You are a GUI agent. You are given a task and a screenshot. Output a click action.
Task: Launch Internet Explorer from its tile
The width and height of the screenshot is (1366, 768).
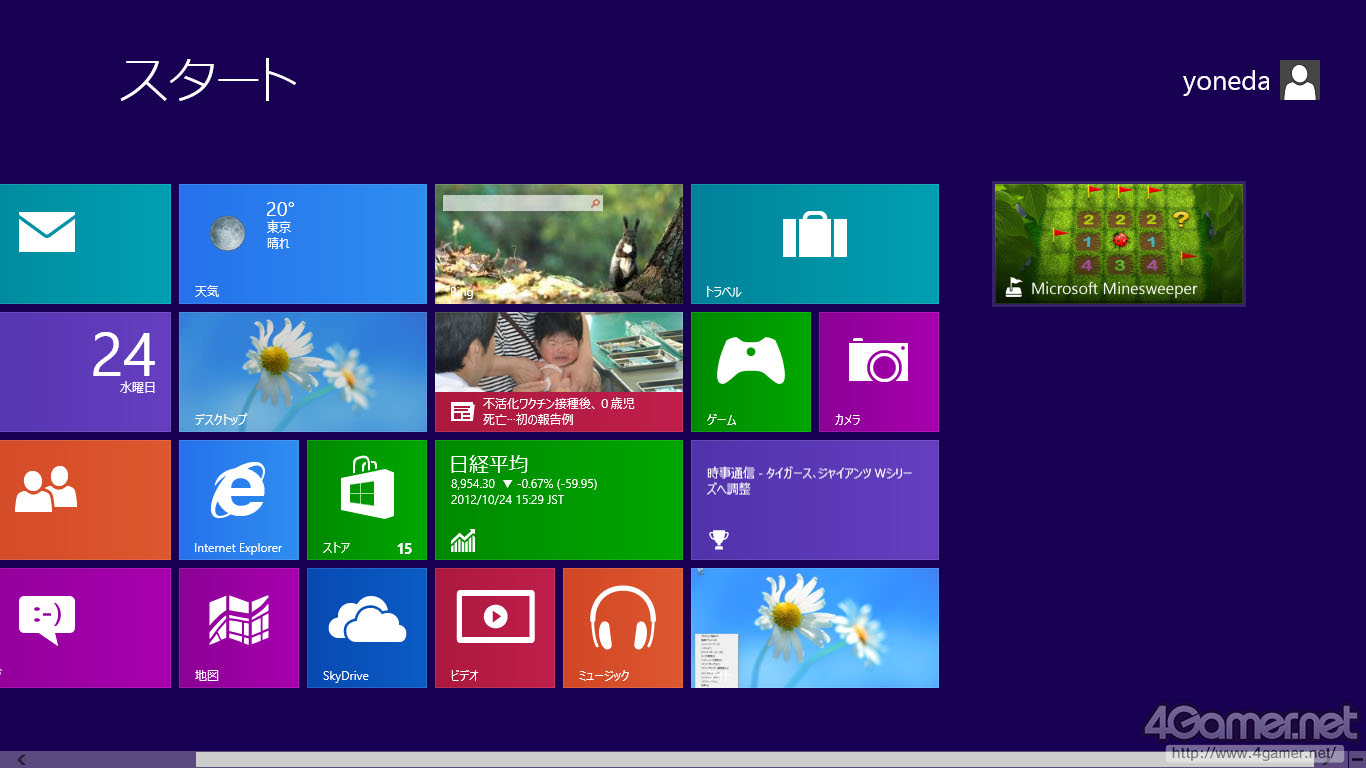[239, 500]
